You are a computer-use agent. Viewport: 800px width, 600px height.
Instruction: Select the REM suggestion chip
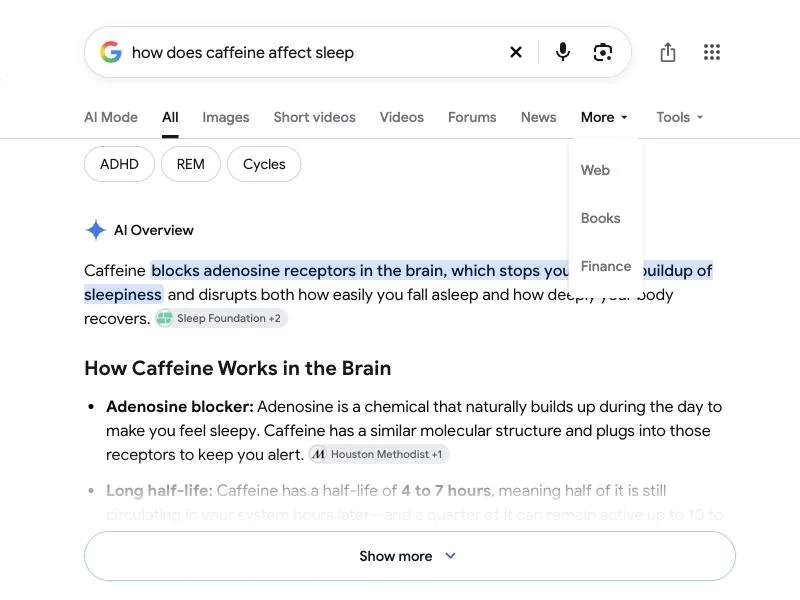click(191, 164)
